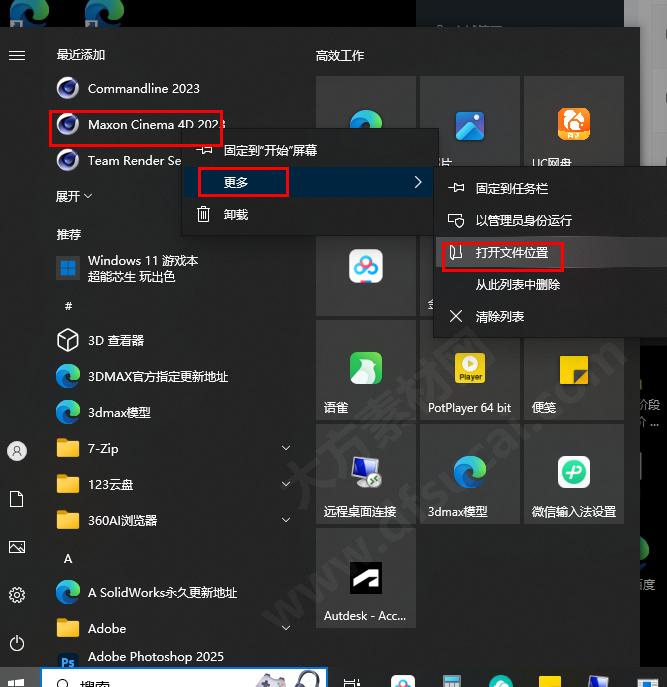Open the 远程桌面连接 tile

tap(365, 474)
